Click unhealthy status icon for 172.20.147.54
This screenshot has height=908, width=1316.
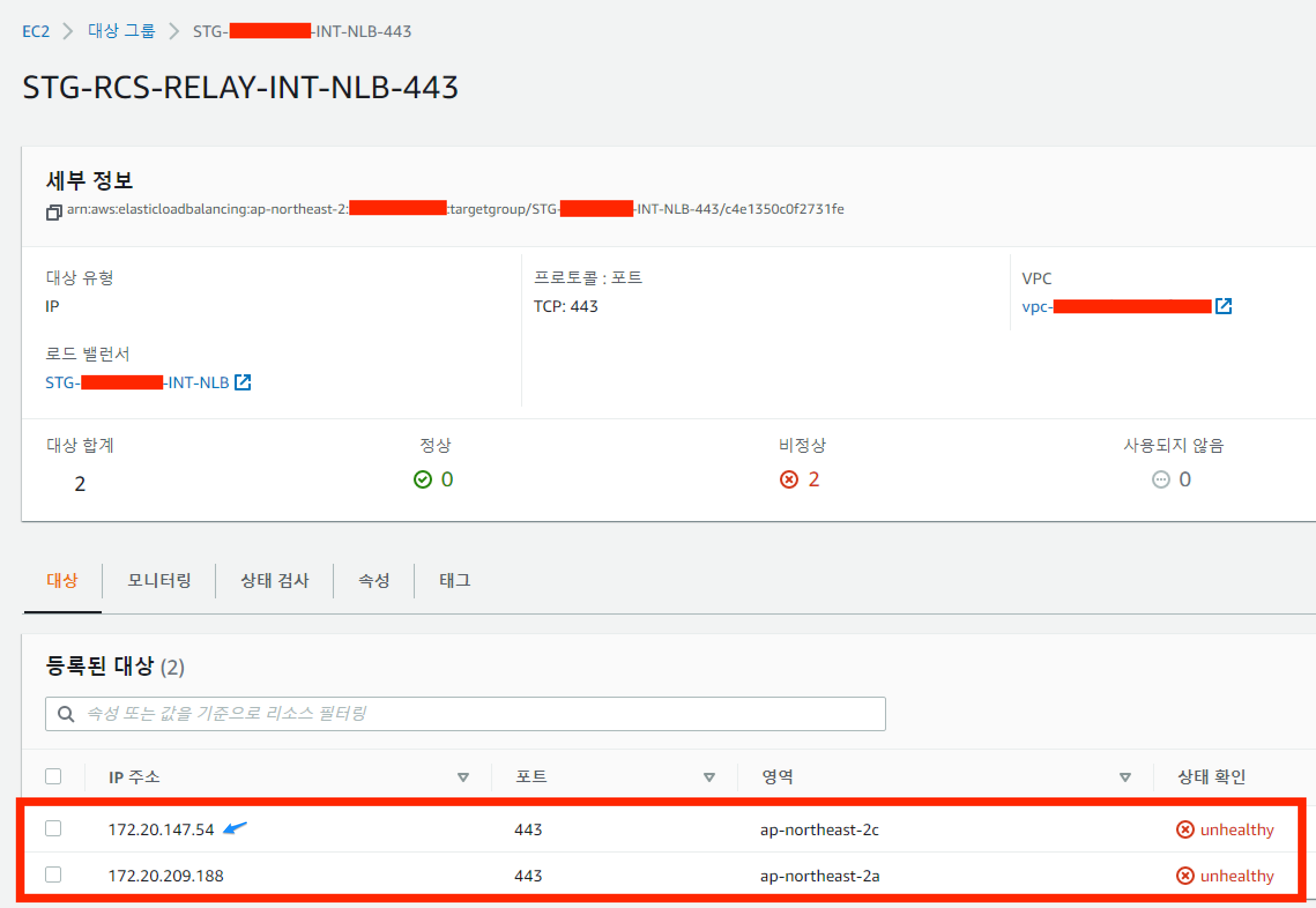1185,829
